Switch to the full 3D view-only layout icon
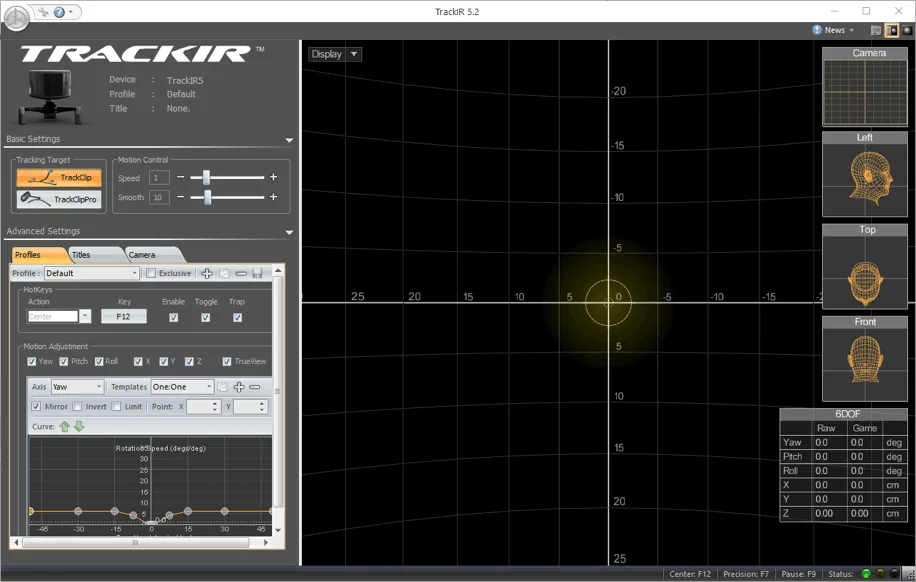The image size is (916, 582). (x=907, y=30)
